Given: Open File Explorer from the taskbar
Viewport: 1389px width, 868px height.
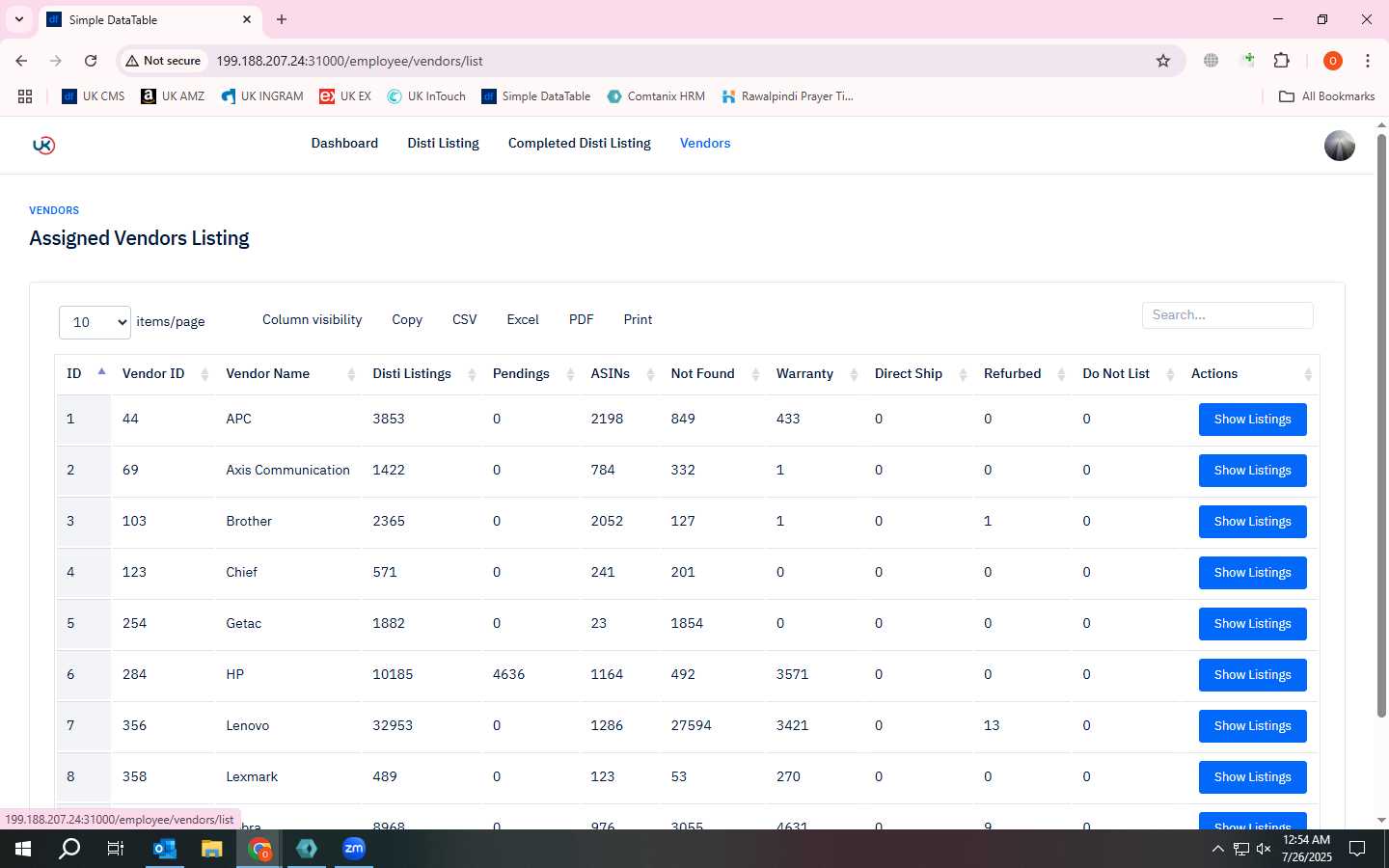Looking at the screenshot, I should [x=212, y=849].
